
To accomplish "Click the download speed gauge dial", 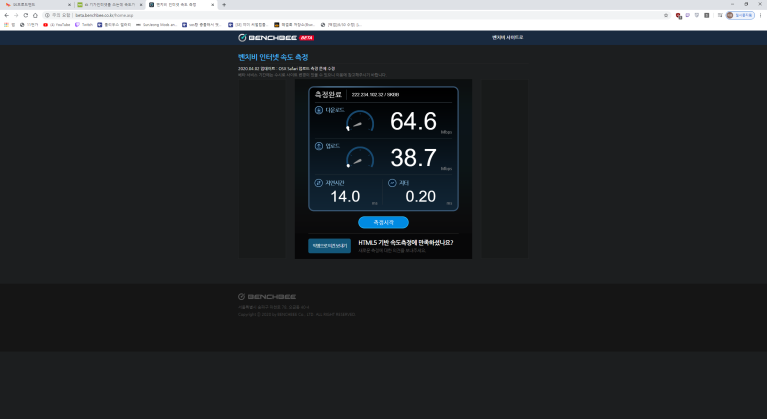I will pos(360,122).
